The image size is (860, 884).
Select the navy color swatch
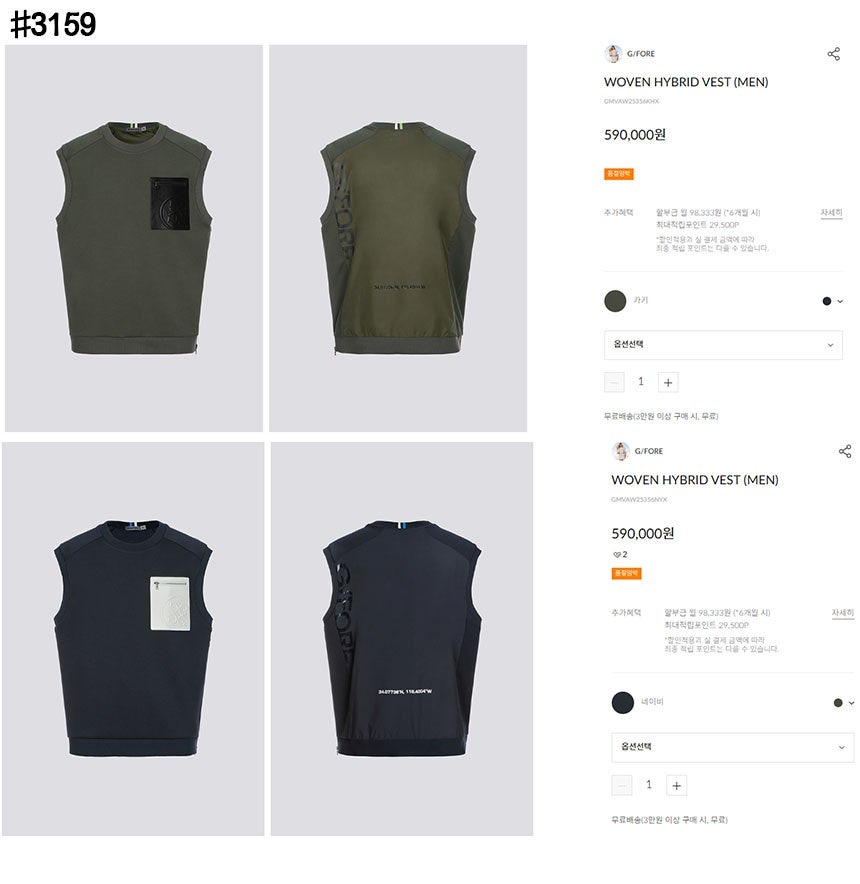(x=623, y=703)
